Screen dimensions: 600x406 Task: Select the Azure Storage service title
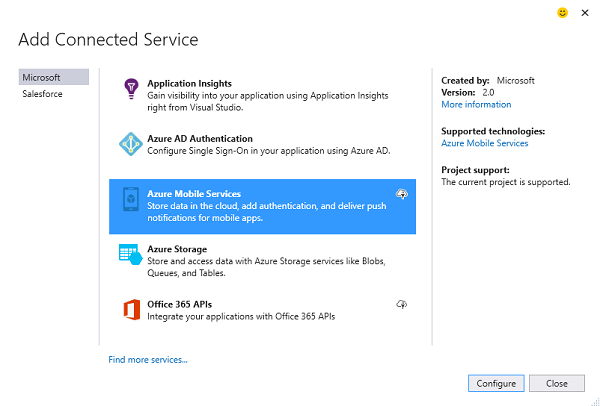click(177, 249)
